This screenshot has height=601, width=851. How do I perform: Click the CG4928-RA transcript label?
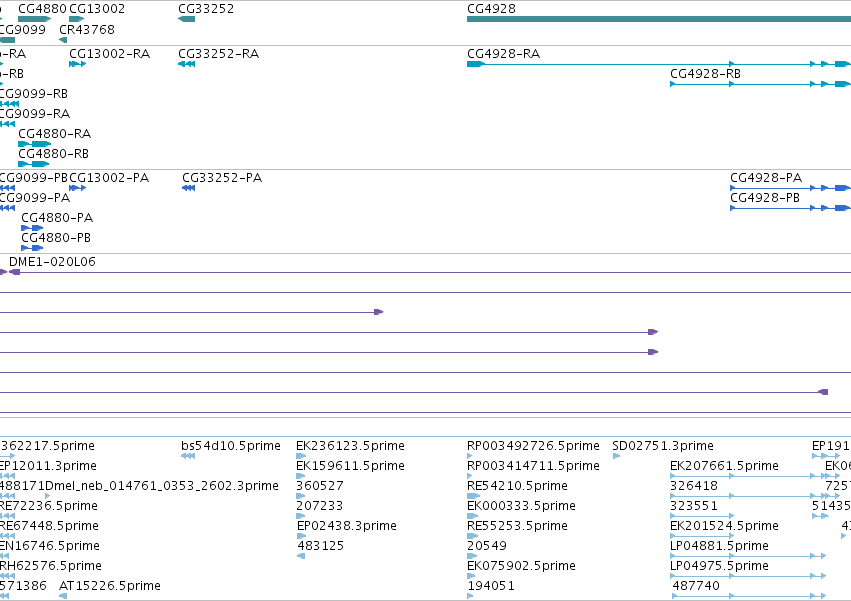click(503, 54)
